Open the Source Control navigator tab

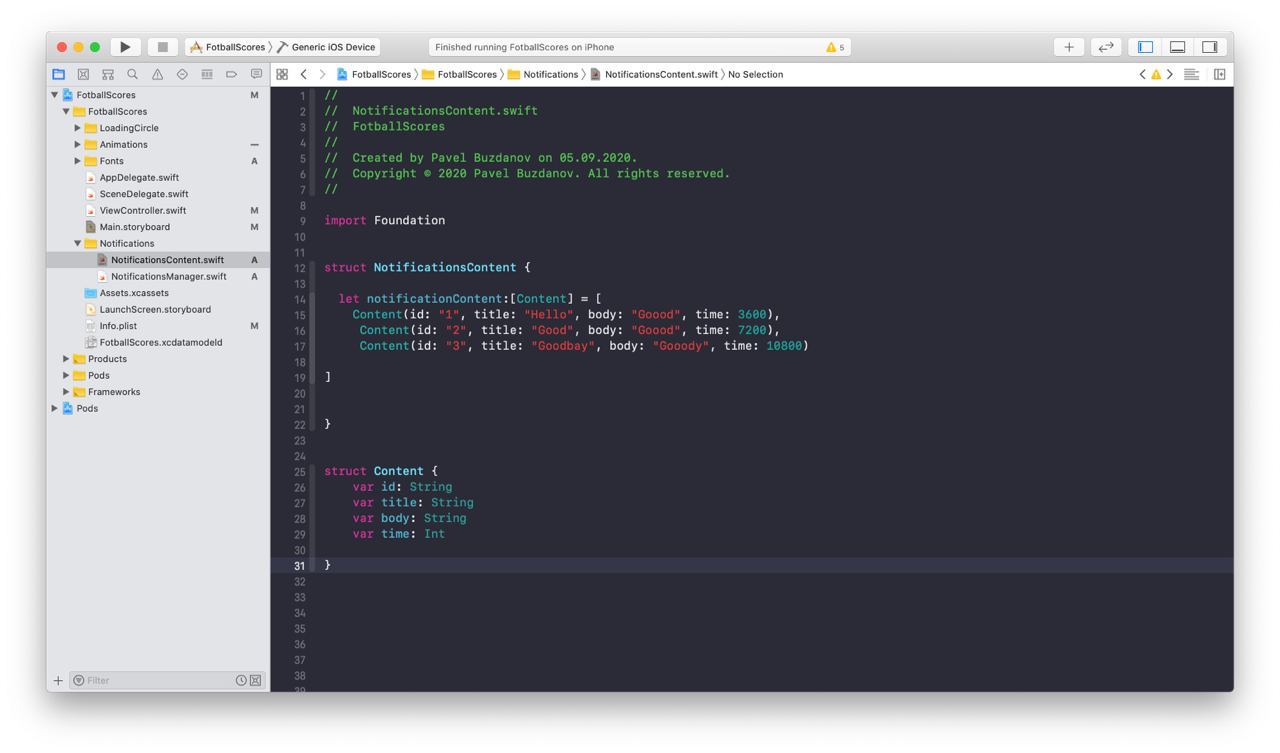pos(83,74)
